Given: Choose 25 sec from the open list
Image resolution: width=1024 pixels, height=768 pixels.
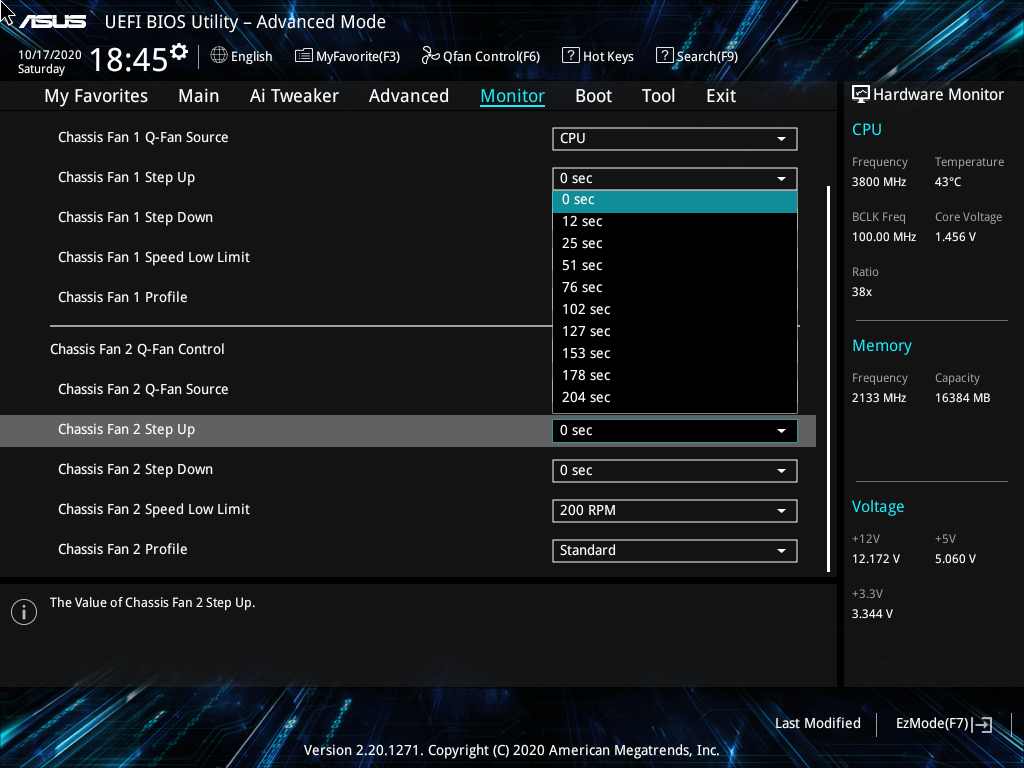Looking at the screenshot, I should coord(675,244).
